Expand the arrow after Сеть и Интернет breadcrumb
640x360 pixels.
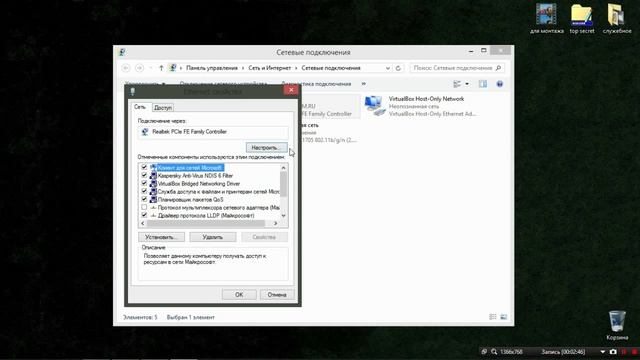[x=296, y=68]
